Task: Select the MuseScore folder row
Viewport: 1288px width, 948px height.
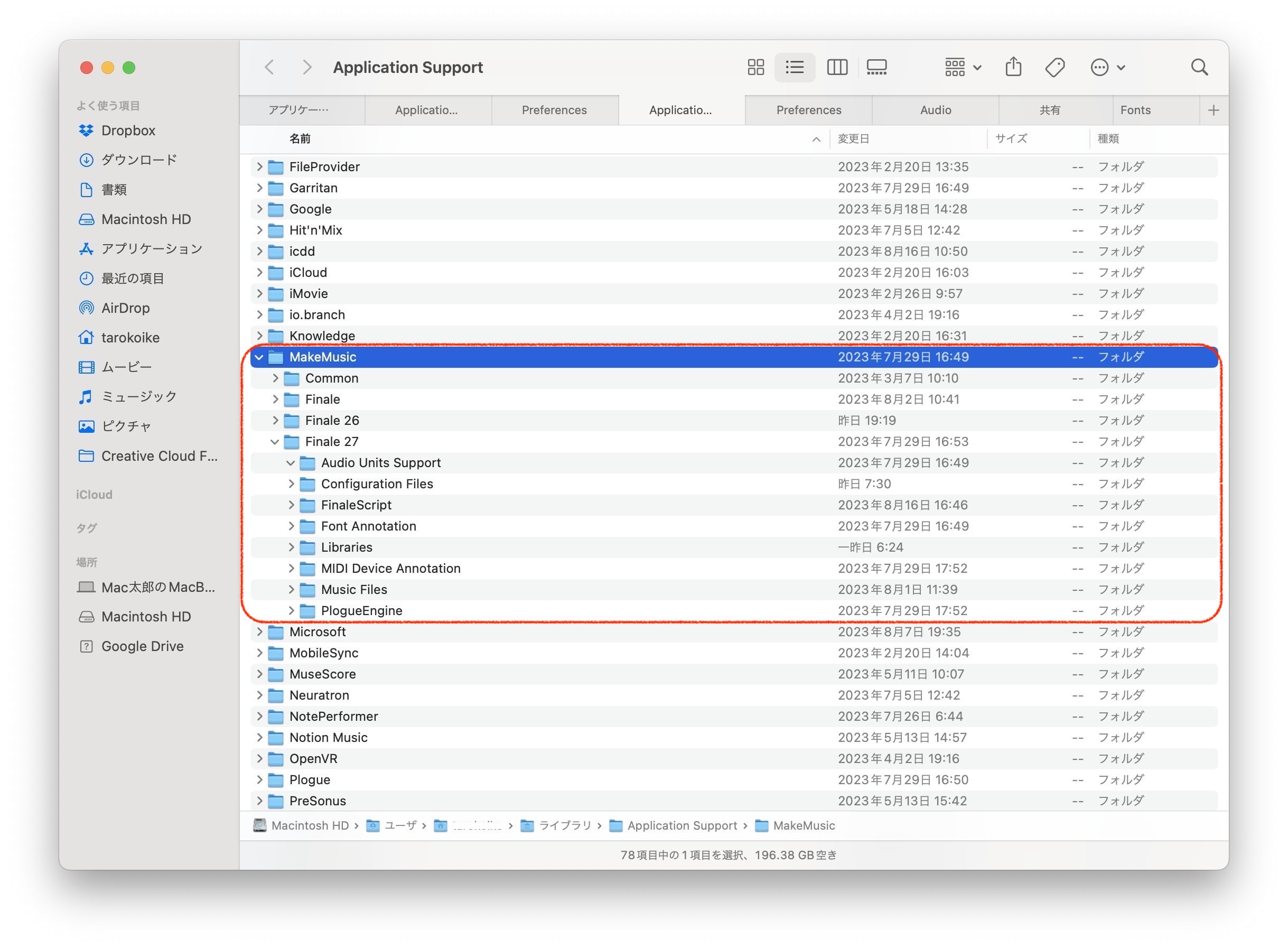Action: coord(734,674)
